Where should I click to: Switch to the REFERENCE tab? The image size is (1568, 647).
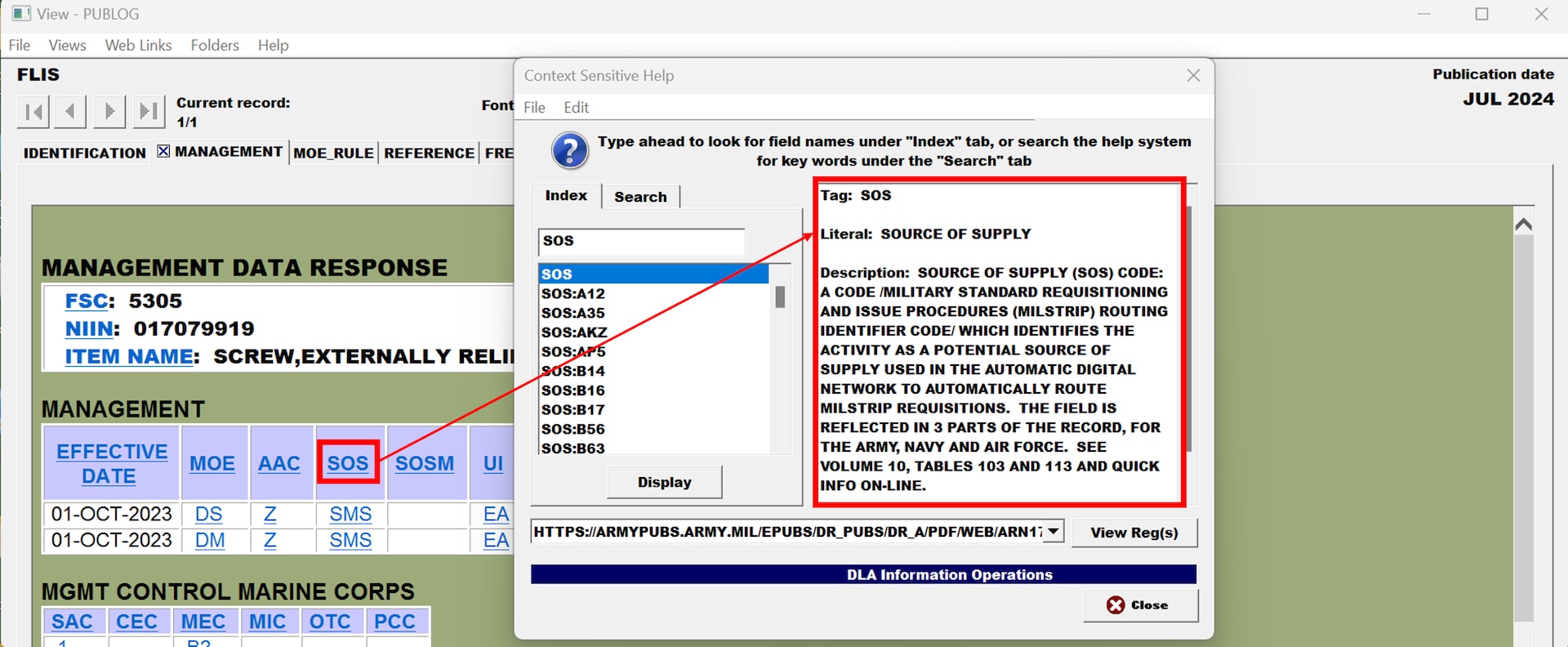(429, 153)
